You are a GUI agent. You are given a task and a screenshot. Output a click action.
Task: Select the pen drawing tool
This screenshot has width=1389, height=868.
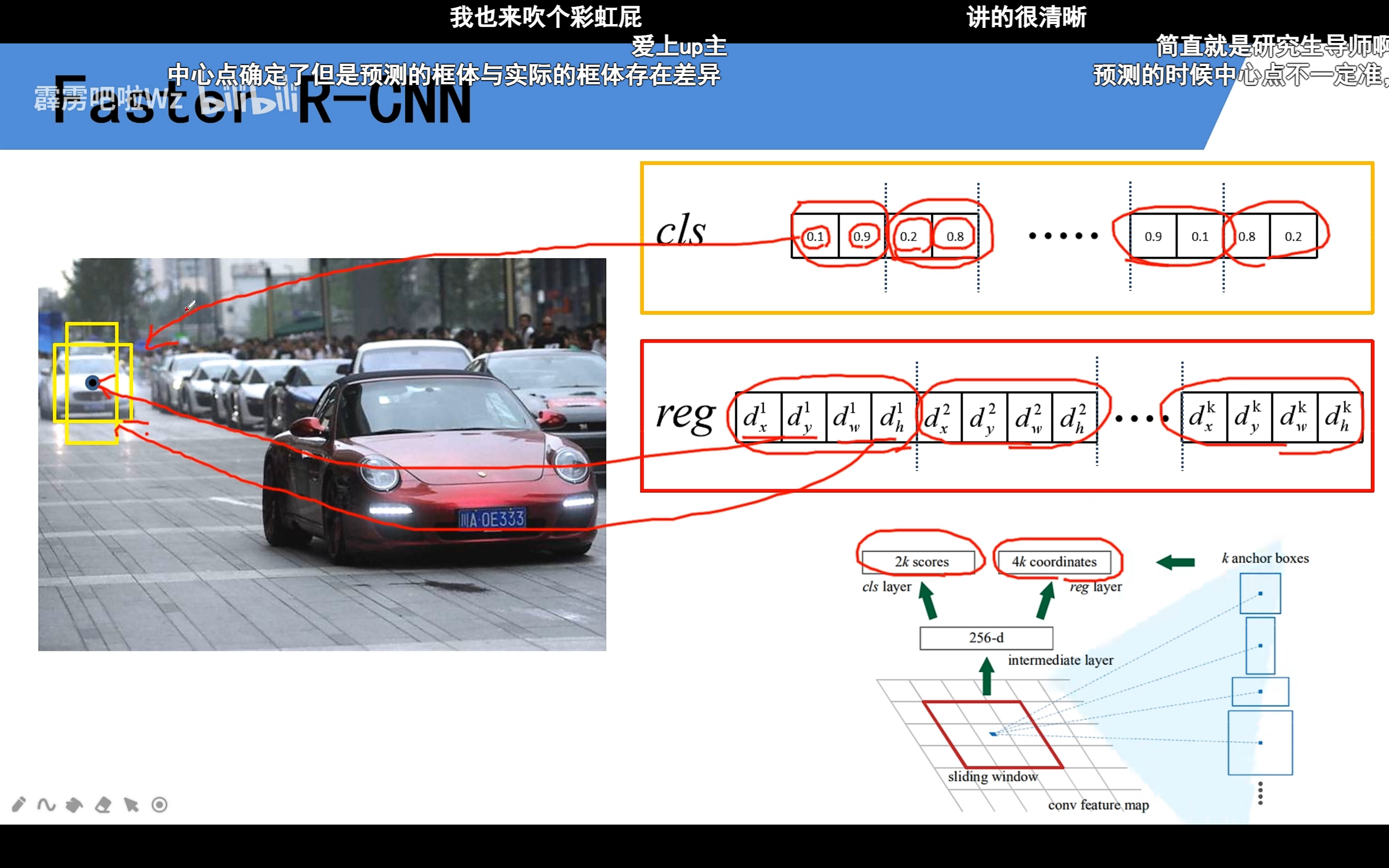coord(18,804)
